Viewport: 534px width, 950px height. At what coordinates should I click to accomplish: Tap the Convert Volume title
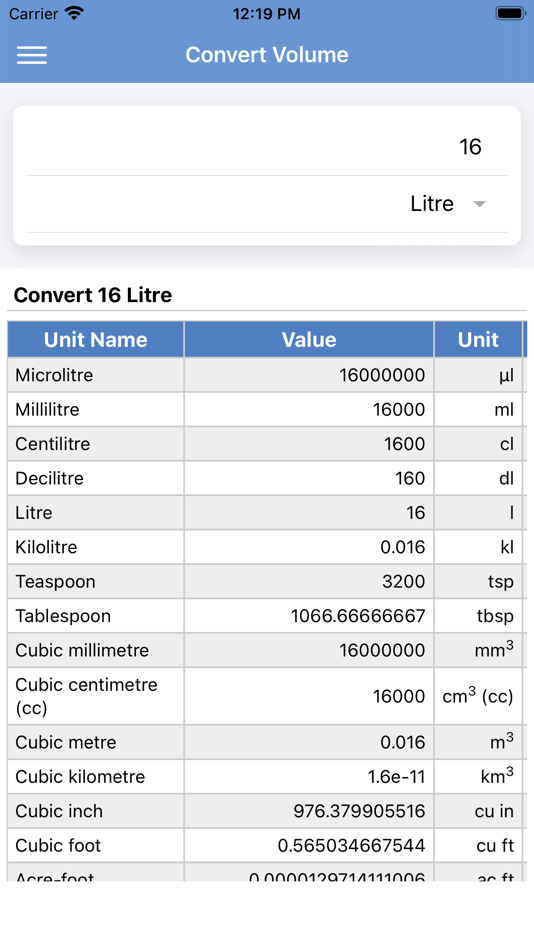267,55
